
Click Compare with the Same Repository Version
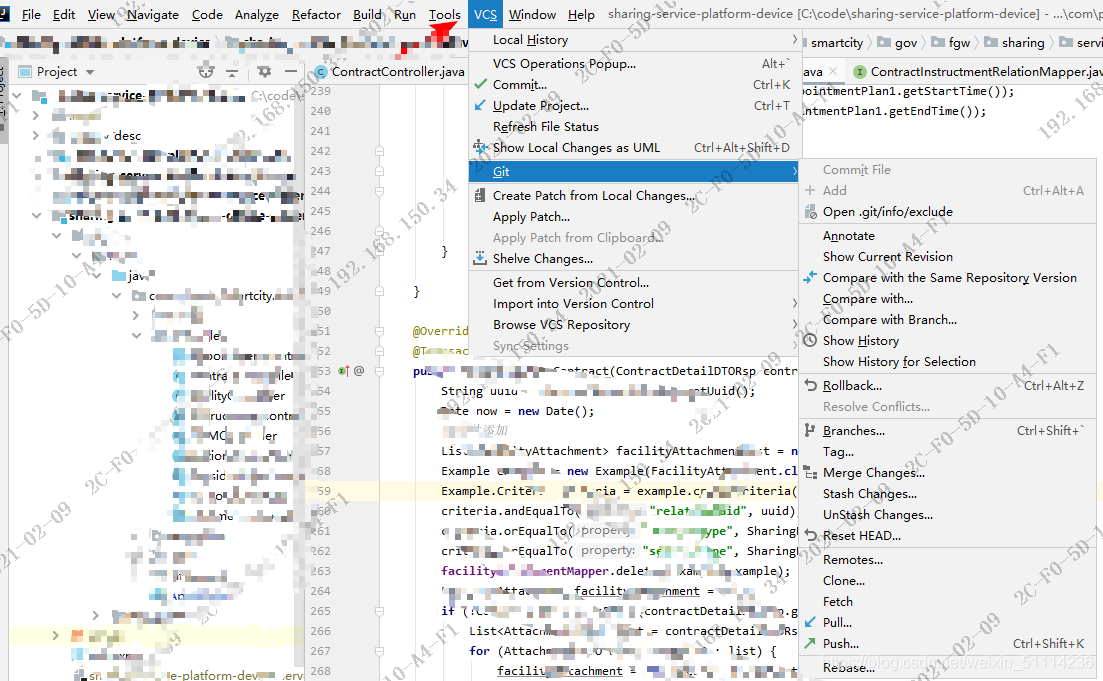[x=950, y=278]
